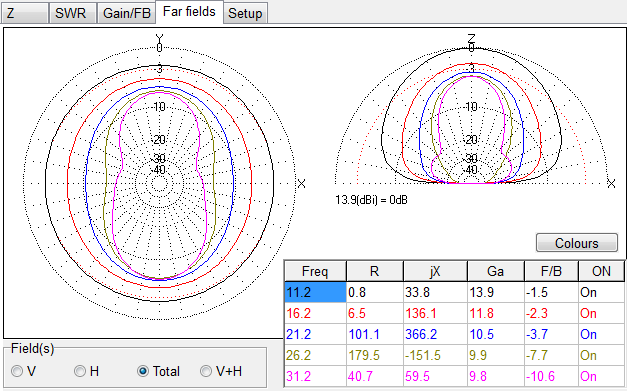Toggle the On cell for 11.2 row

click(601, 292)
